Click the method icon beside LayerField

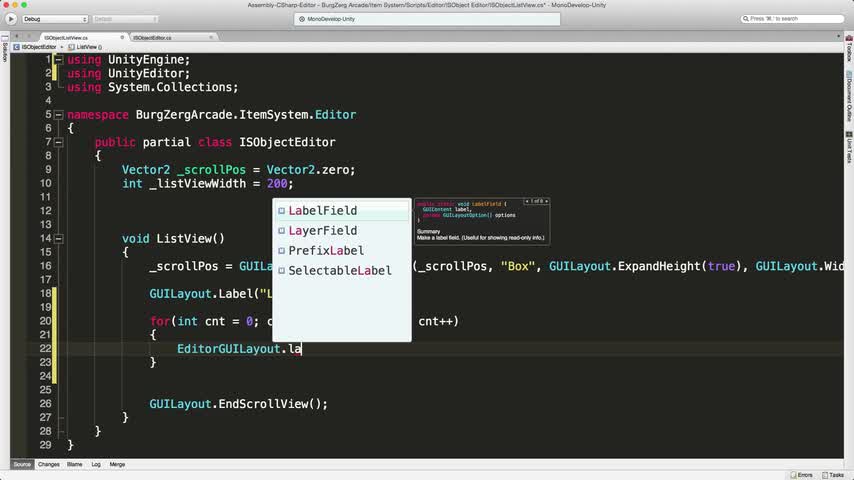point(282,230)
